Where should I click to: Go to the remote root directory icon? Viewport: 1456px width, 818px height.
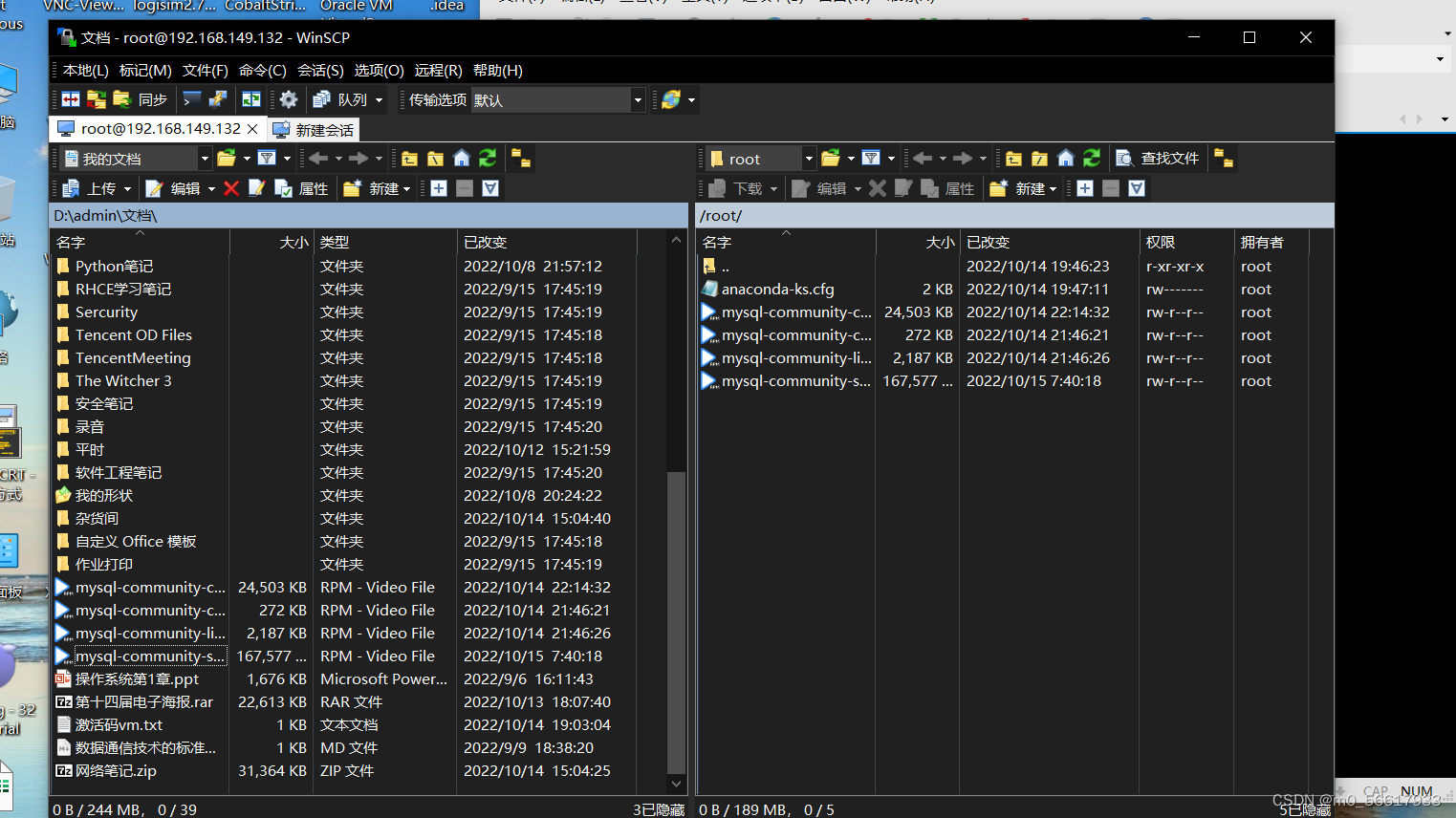[1040, 159]
